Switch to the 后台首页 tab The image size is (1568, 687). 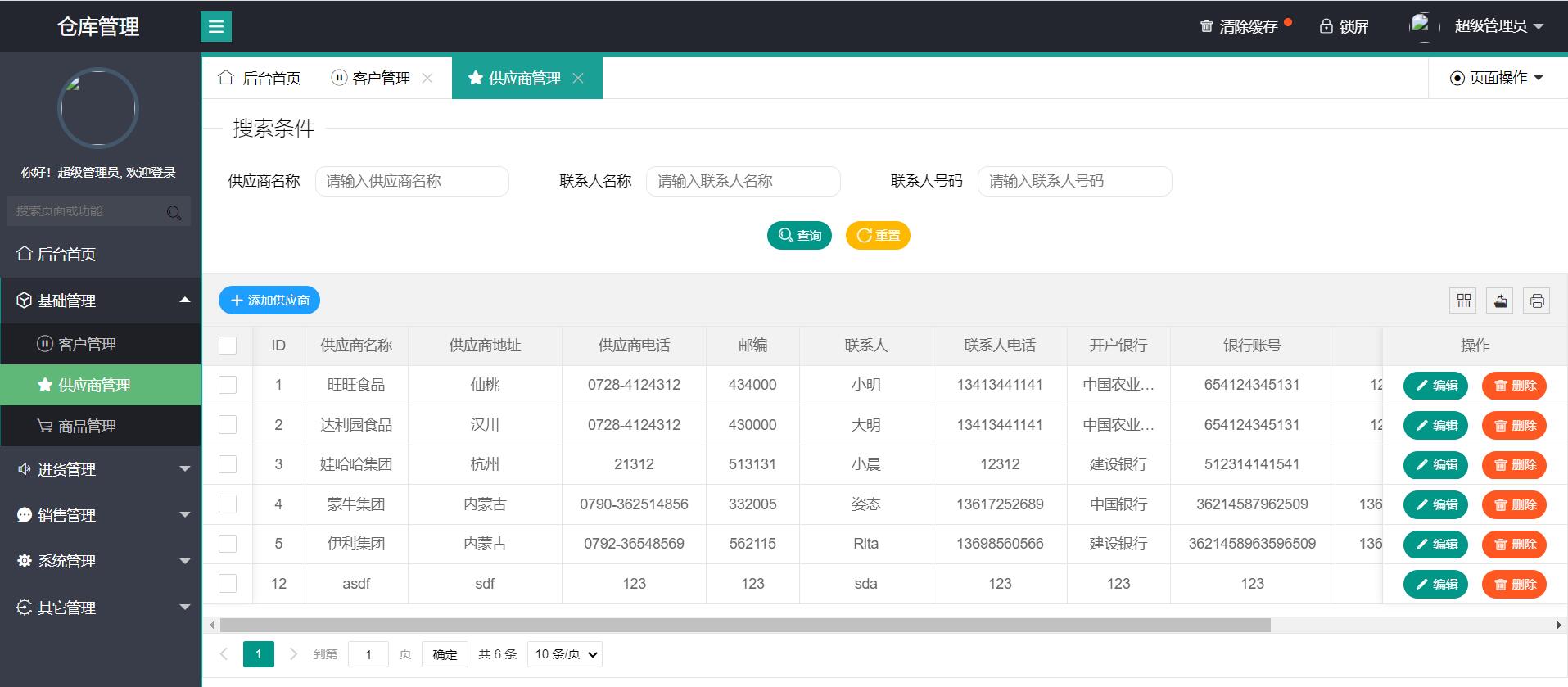click(260, 78)
